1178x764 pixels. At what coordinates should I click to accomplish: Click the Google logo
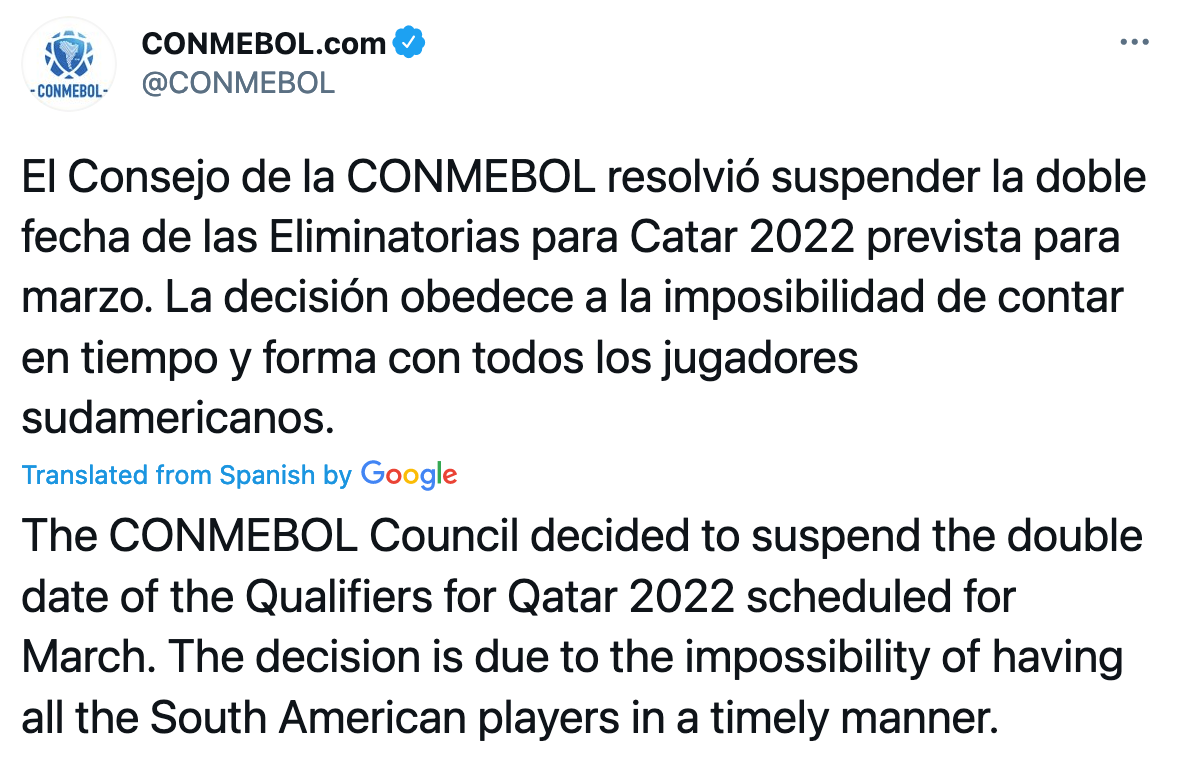coord(409,474)
